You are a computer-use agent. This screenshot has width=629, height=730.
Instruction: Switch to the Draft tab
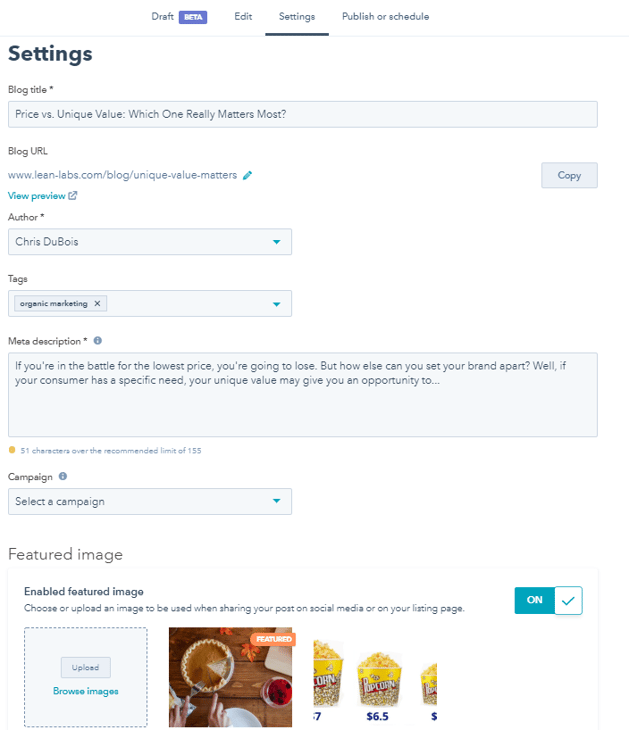(x=178, y=17)
